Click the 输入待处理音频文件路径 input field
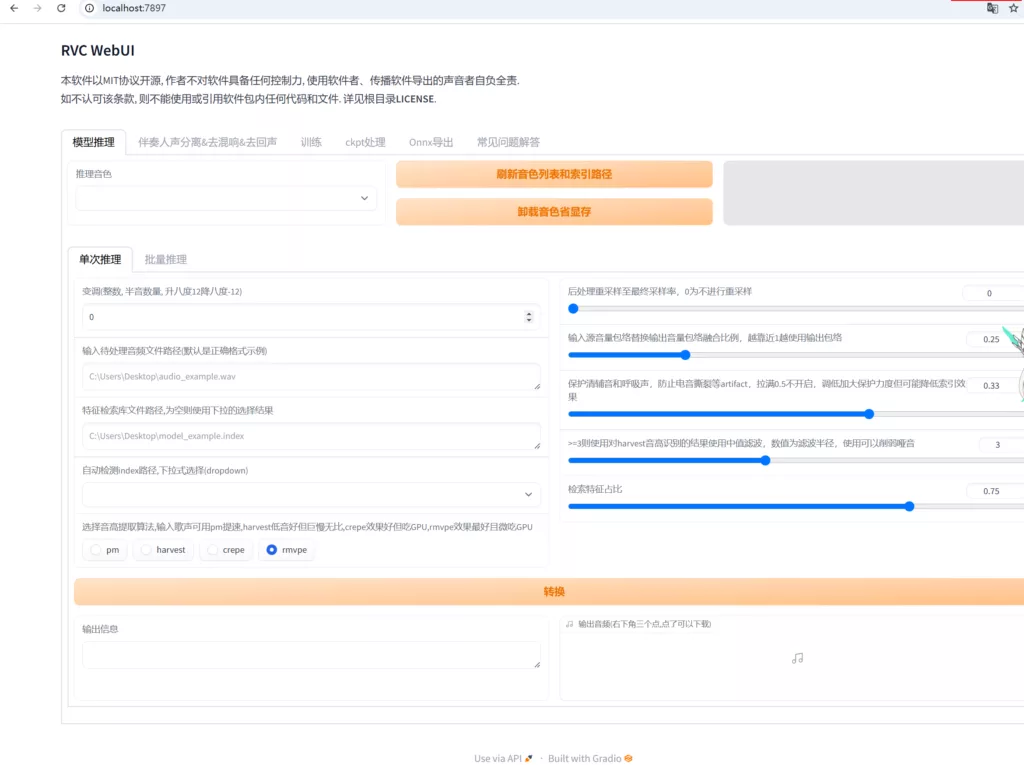 point(310,376)
